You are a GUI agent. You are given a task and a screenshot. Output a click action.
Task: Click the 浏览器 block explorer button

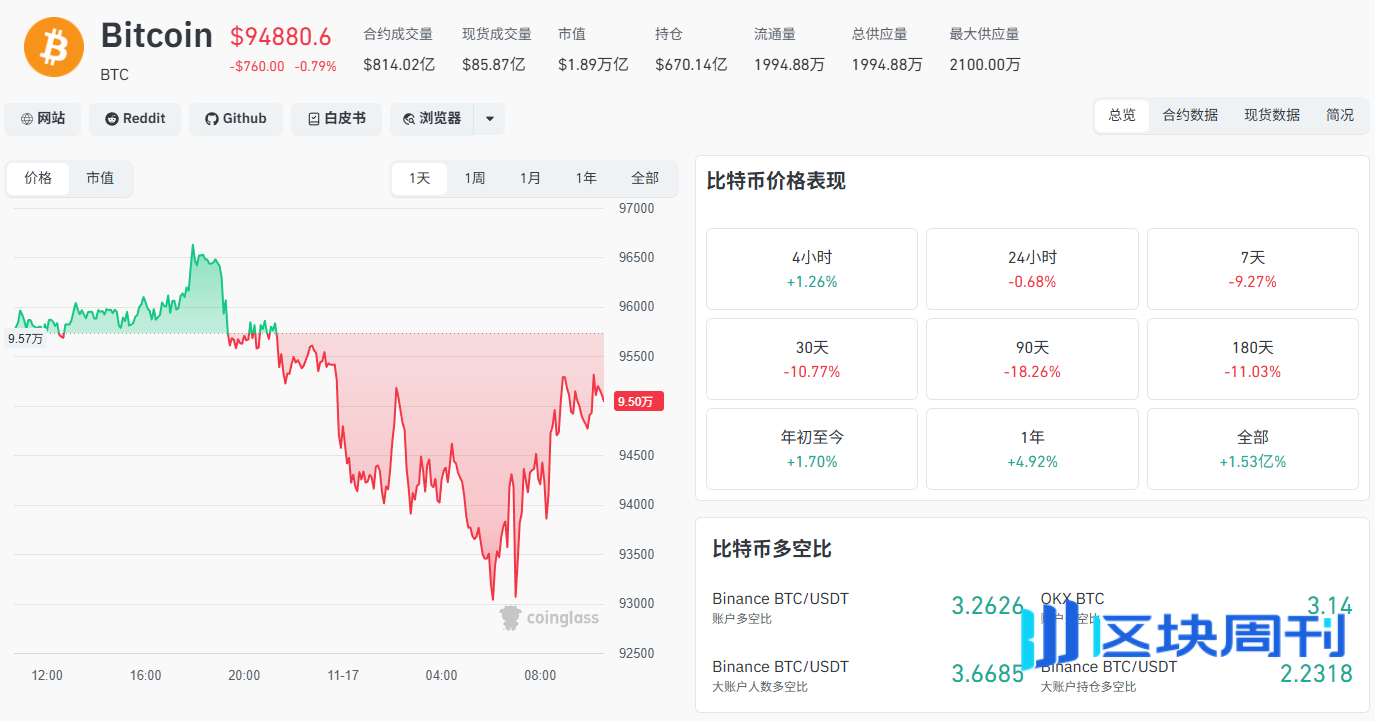pos(432,119)
